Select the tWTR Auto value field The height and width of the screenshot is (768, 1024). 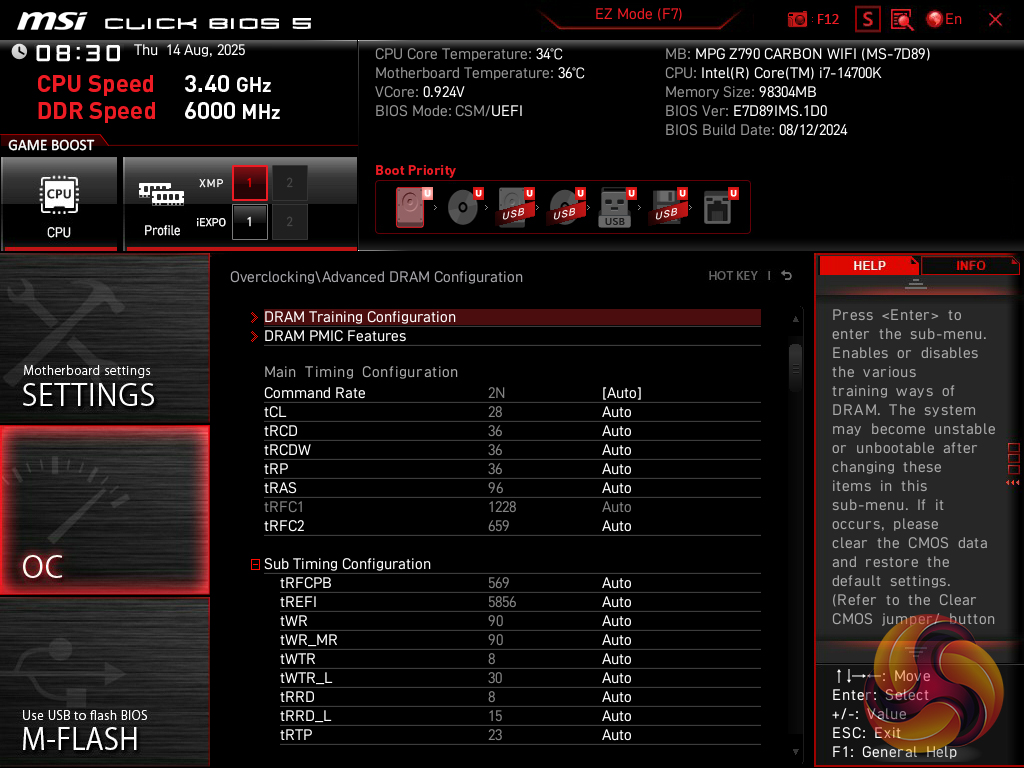click(x=616, y=658)
